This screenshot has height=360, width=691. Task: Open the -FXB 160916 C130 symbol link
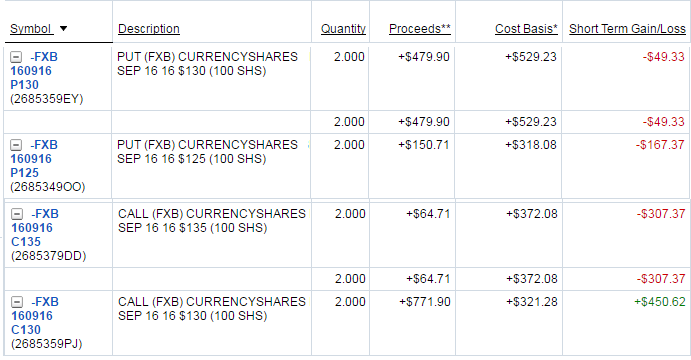[35, 316]
